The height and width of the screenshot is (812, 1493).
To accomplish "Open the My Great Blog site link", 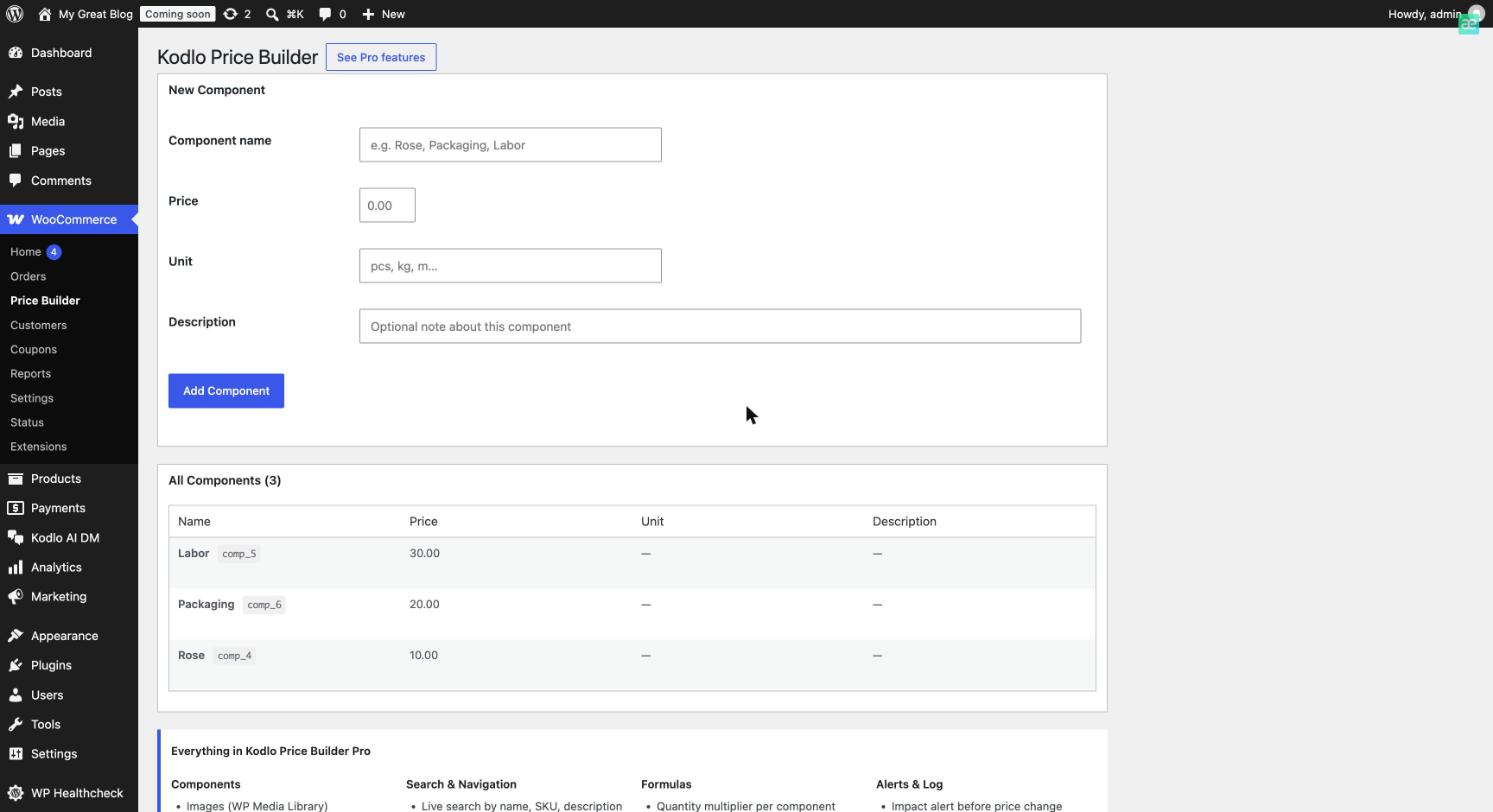I will [96, 14].
